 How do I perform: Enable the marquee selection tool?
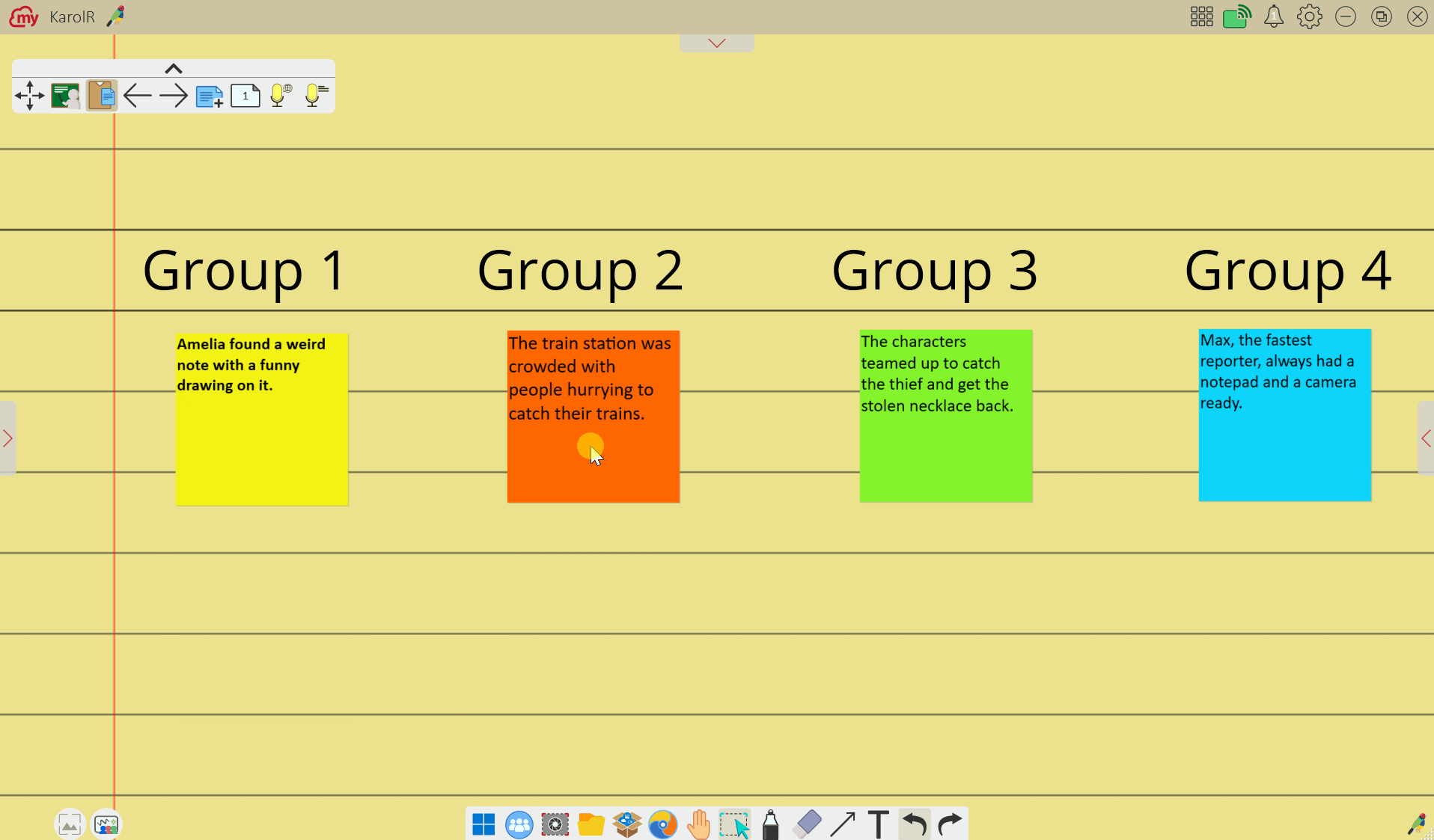tap(734, 824)
